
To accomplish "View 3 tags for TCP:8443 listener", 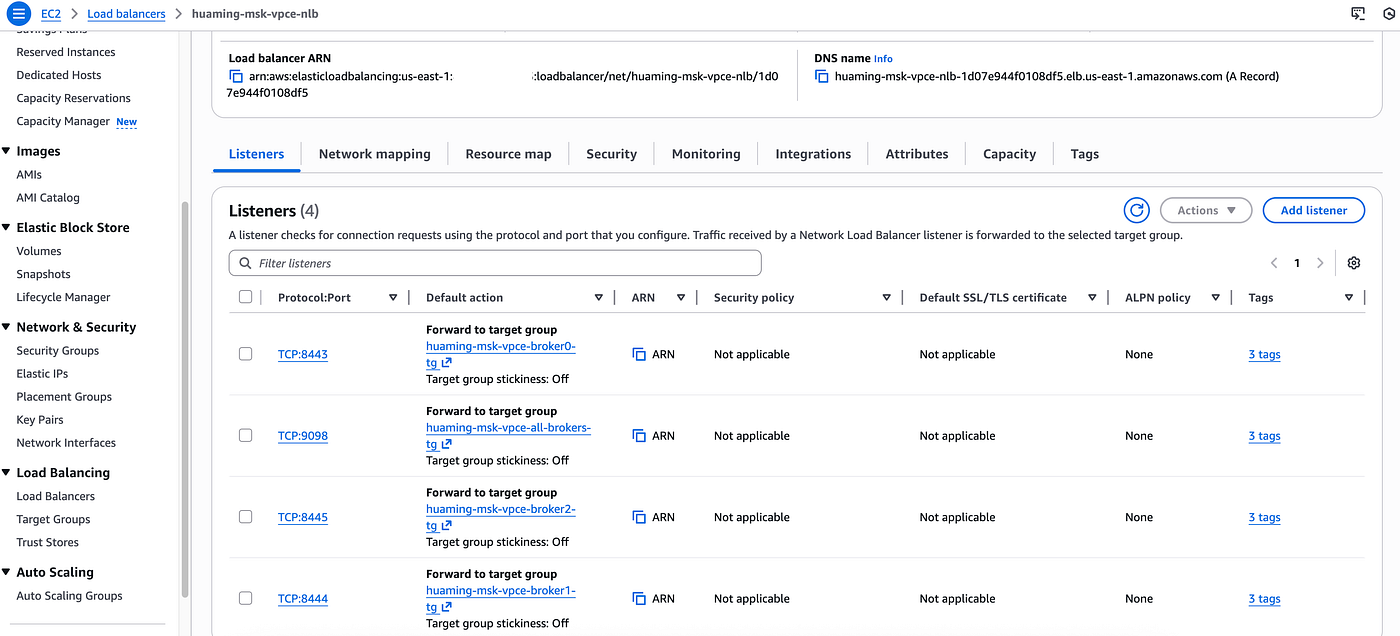I will pyautogui.click(x=1264, y=354).
